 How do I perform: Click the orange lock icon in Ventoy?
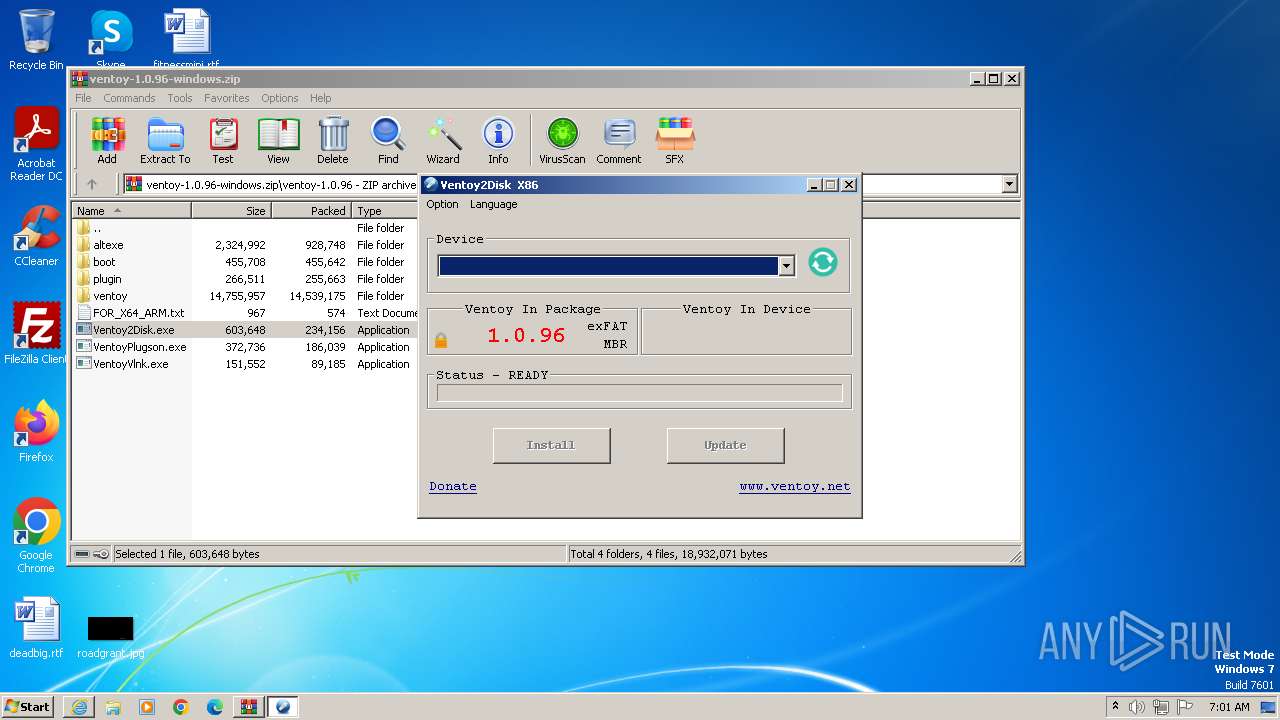441,341
